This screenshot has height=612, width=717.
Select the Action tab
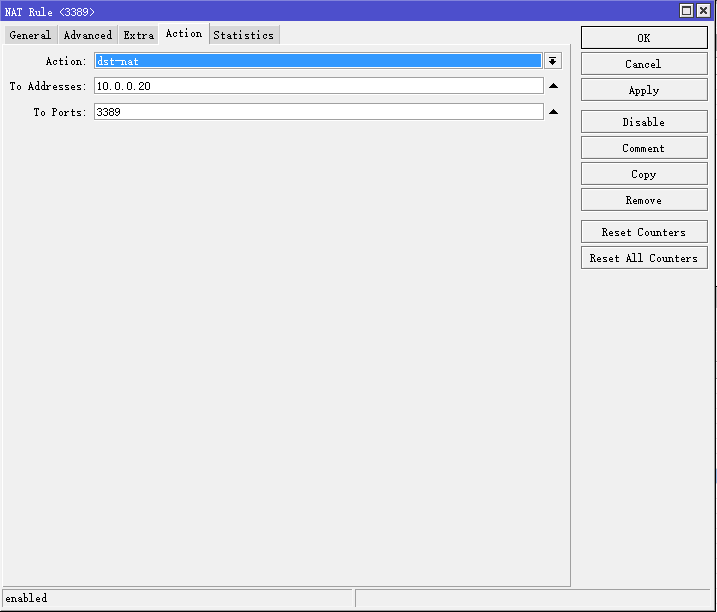(x=184, y=34)
